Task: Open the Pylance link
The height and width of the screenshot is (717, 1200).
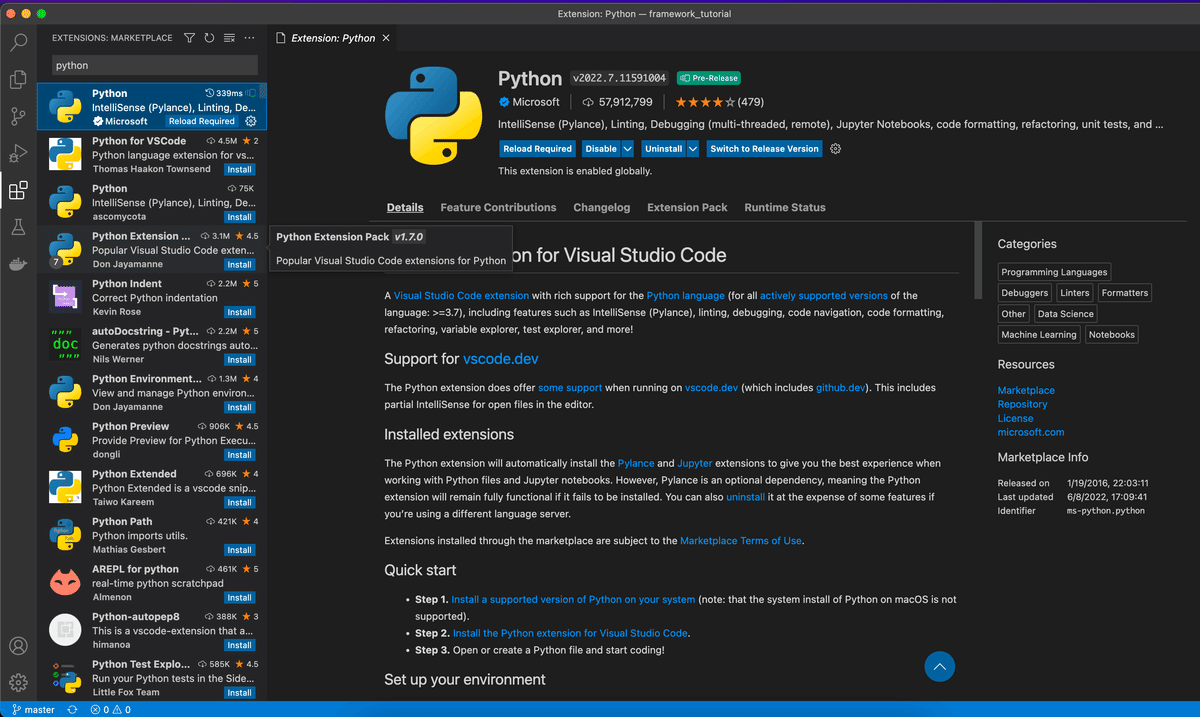Action: click(635, 463)
